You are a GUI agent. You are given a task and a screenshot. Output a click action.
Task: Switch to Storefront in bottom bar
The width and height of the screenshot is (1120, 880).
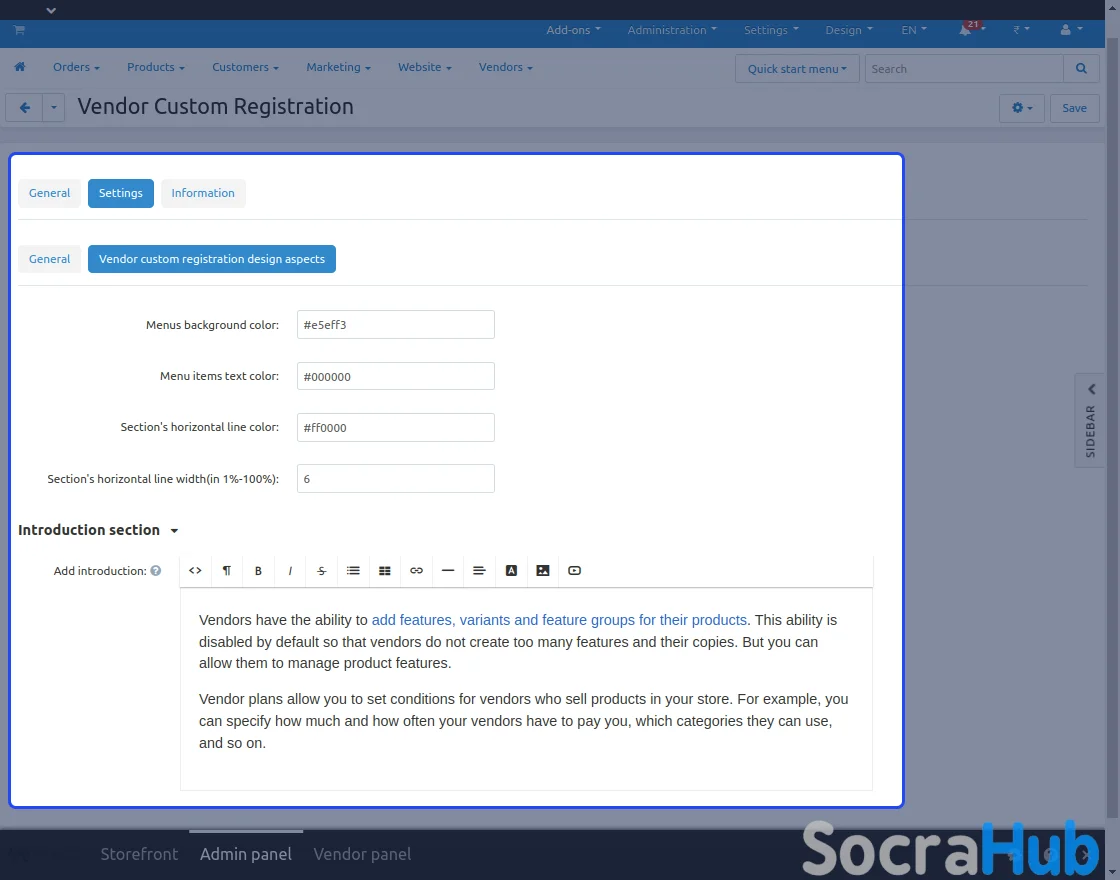pyautogui.click(x=139, y=854)
